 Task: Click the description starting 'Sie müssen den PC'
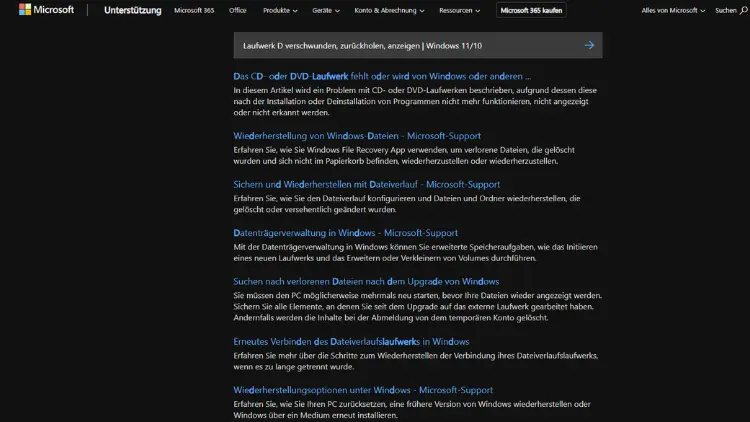click(418, 307)
